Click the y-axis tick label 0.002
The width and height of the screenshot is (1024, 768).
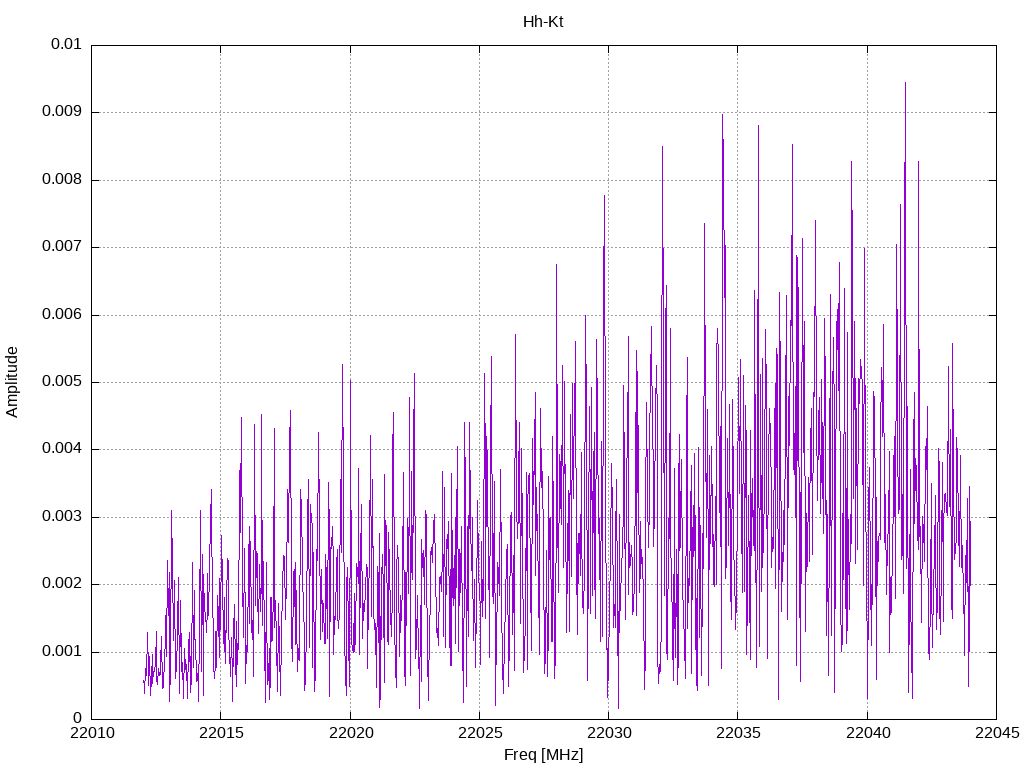coord(61,584)
